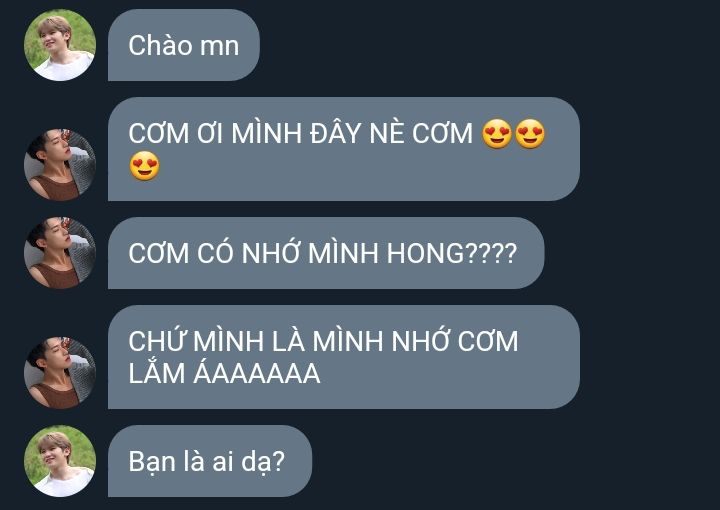The height and width of the screenshot is (510, 720).
Task: Select the avatar beside 'CHỨ MÌNH LÀ MÌNH NHỚ CƠM'
Action: coord(60,373)
